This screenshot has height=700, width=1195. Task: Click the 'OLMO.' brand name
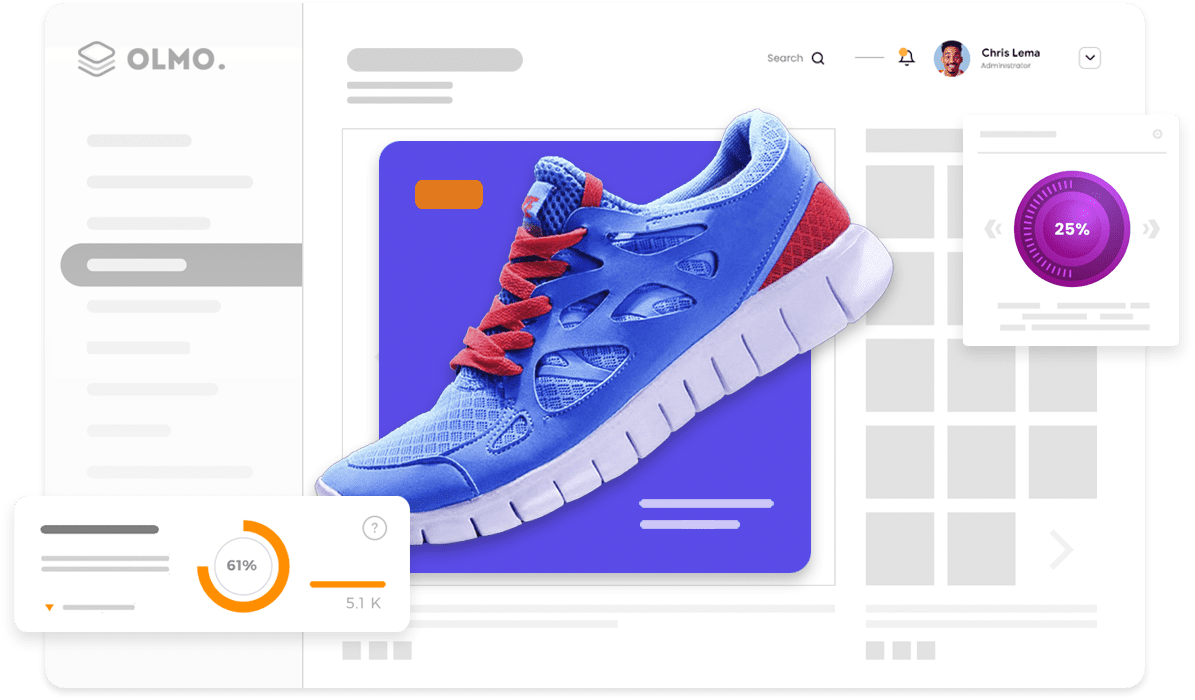pyautogui.click(x=176, y=59)
